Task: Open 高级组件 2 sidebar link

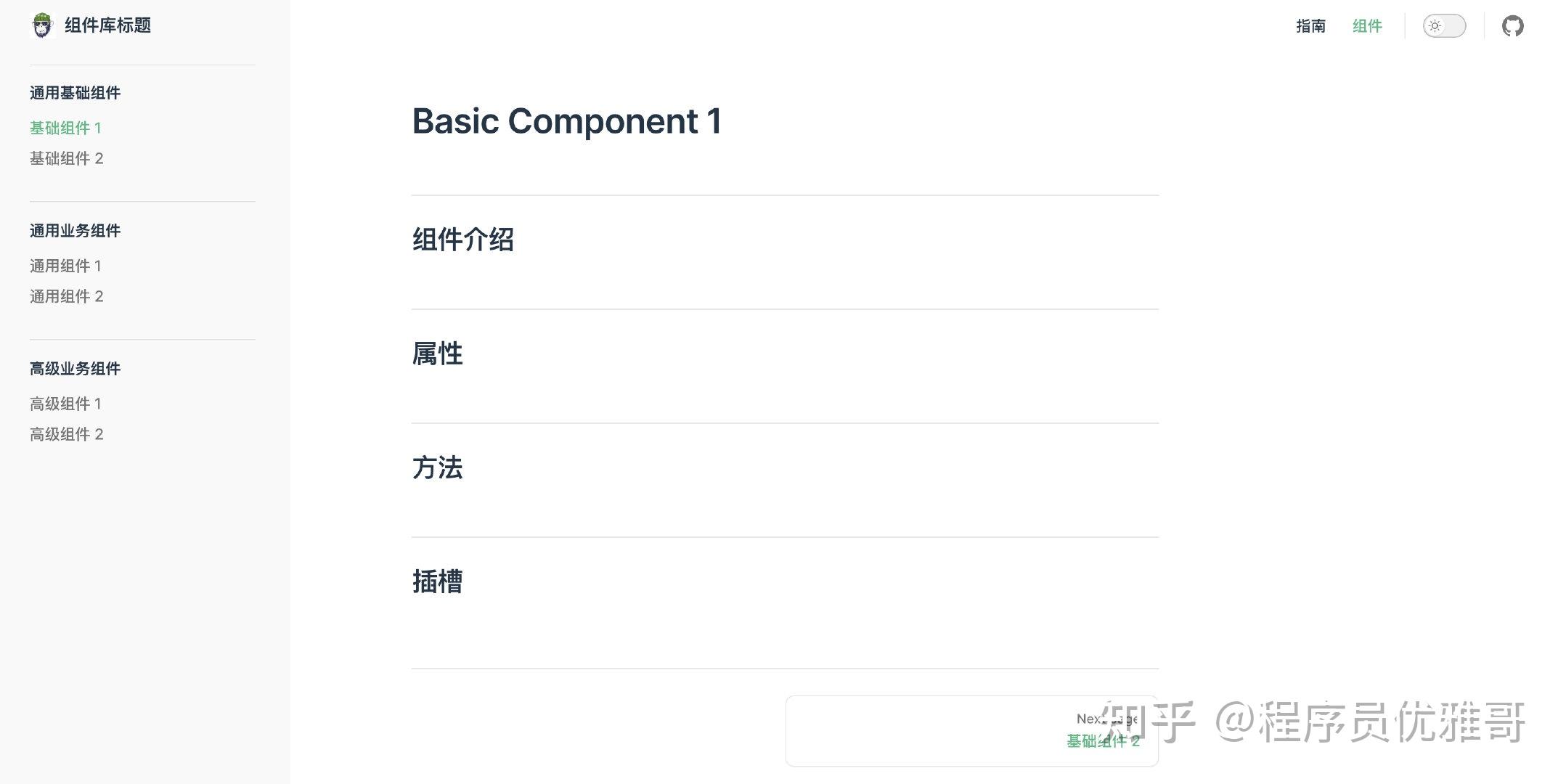Action: [x=67, y=434]
